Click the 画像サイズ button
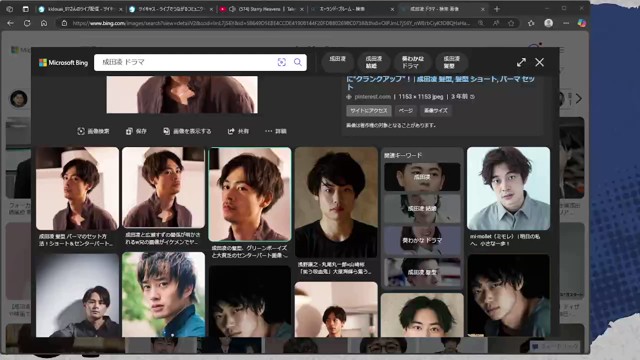Viewport: 640px width, 360px height. click(x=436, y=111)
